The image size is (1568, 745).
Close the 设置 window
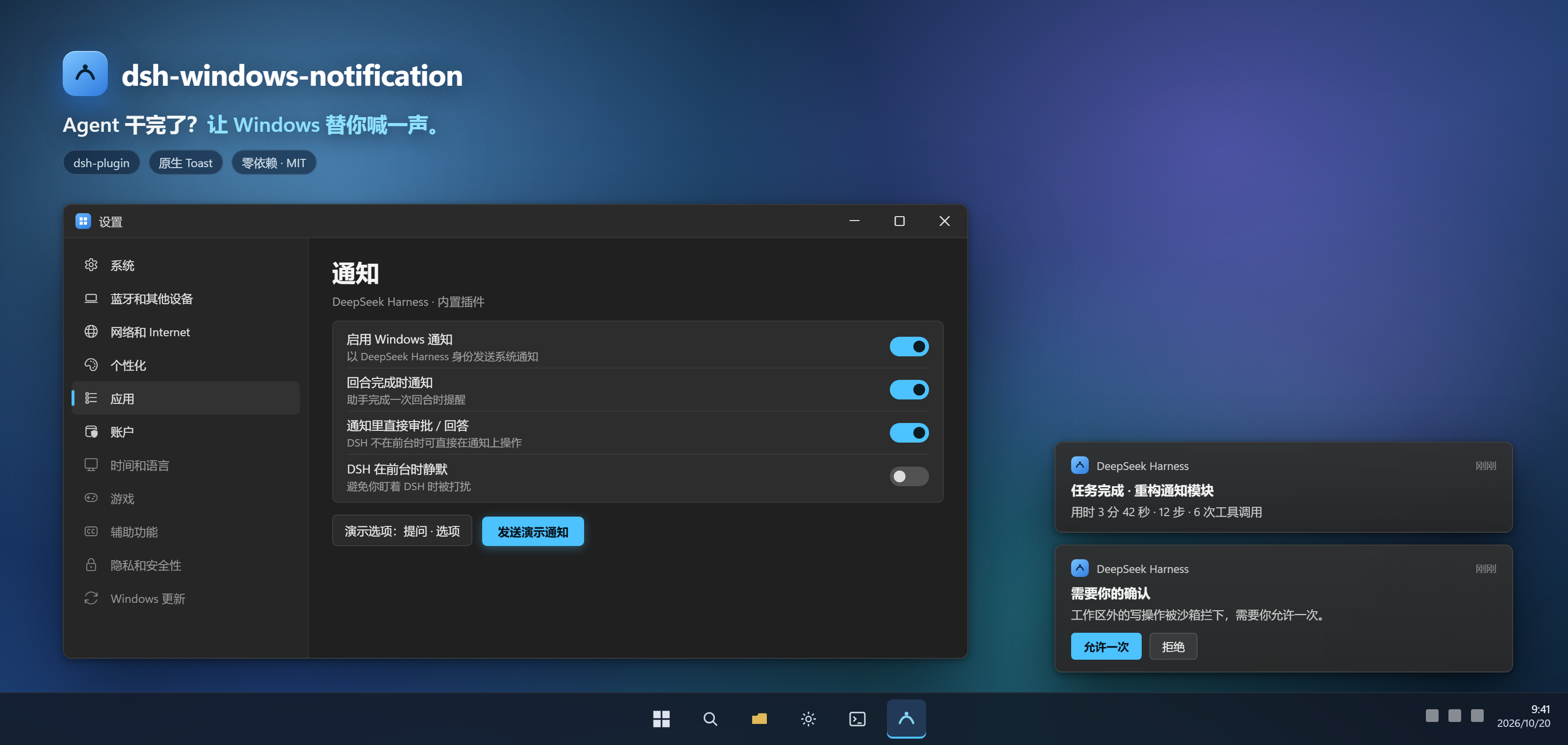[944, 221]
